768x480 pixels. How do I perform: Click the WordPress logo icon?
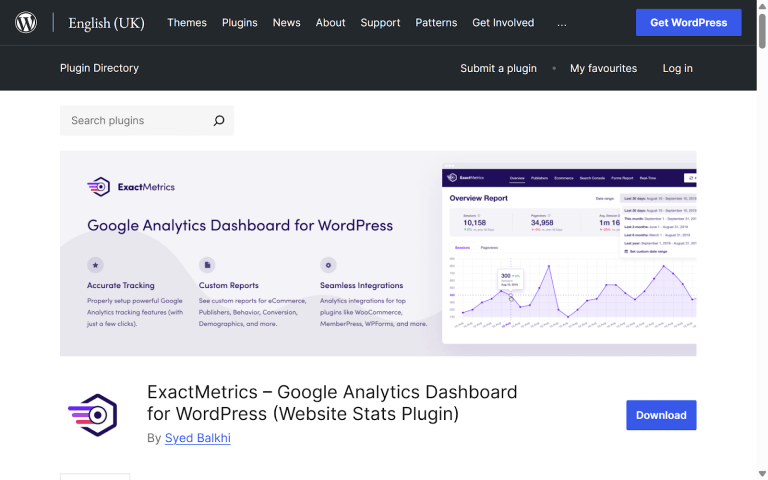click(25, 23)
